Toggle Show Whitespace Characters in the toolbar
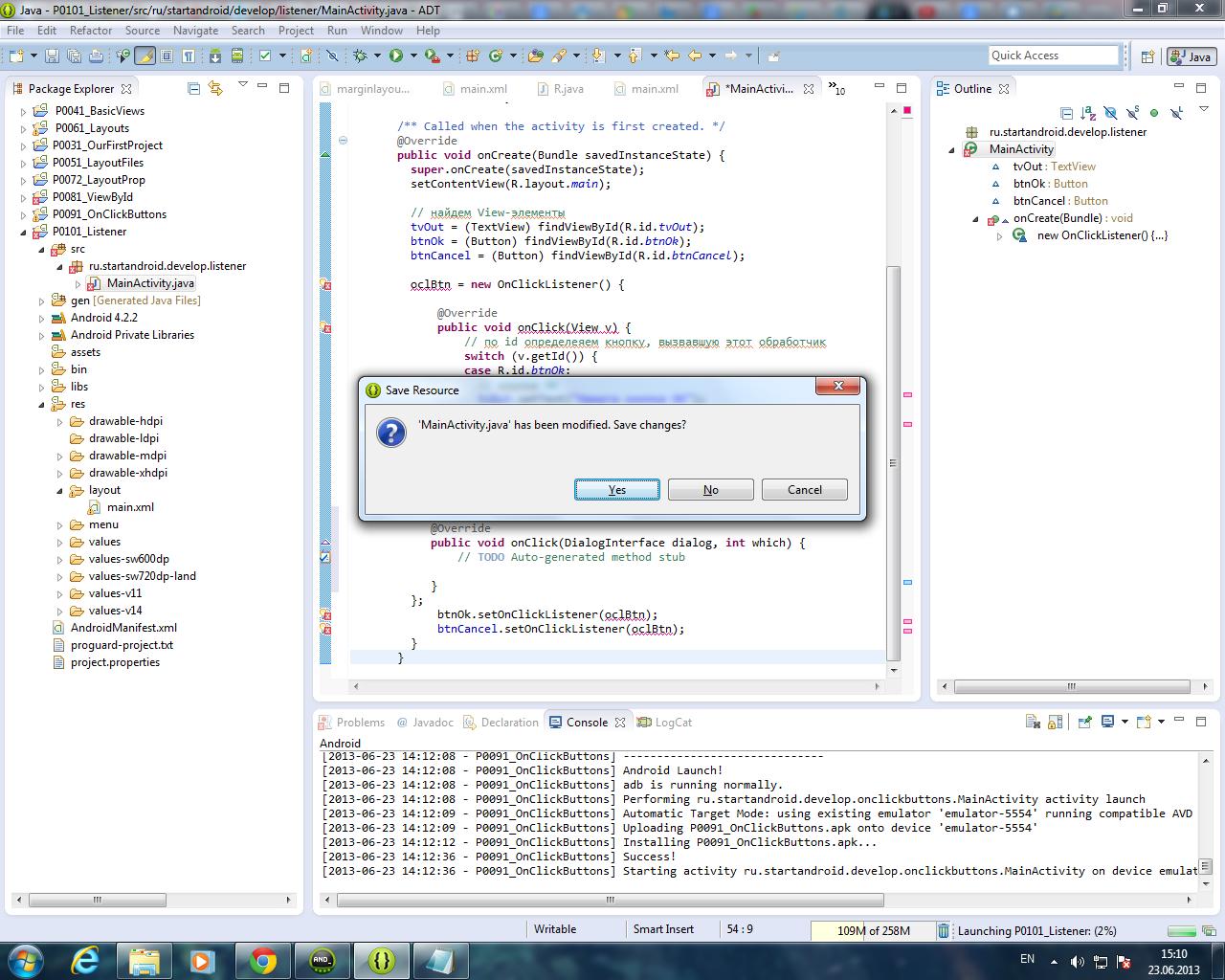1225x980 pixels. tap(189, 56)
